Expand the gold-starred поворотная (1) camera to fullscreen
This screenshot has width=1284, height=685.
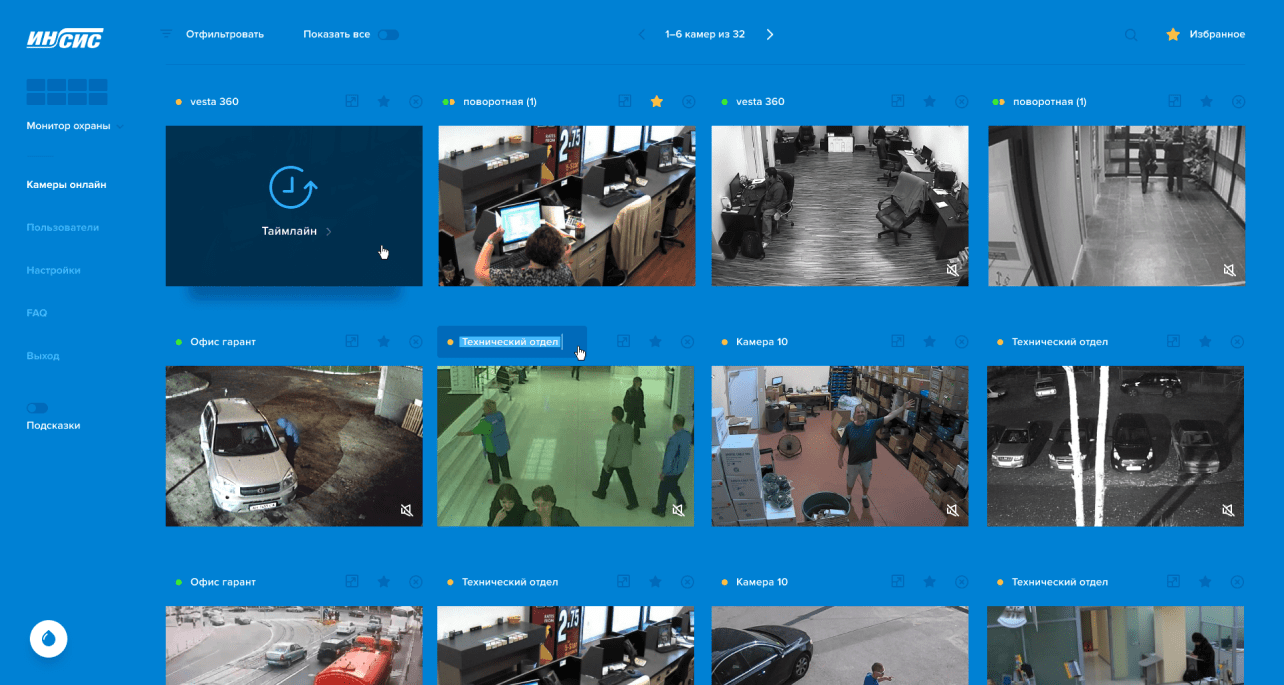click(x=624, y=102)
